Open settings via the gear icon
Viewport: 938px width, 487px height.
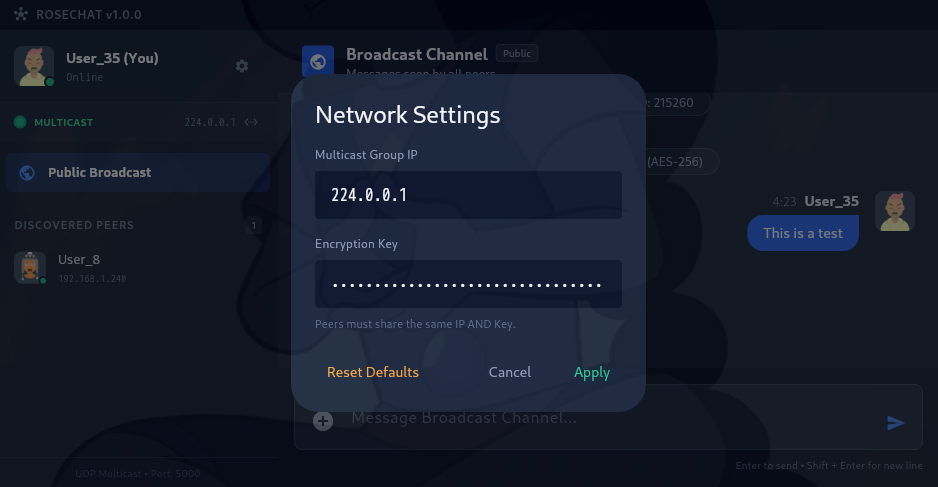pyautogui.click(x=241, y=66)
